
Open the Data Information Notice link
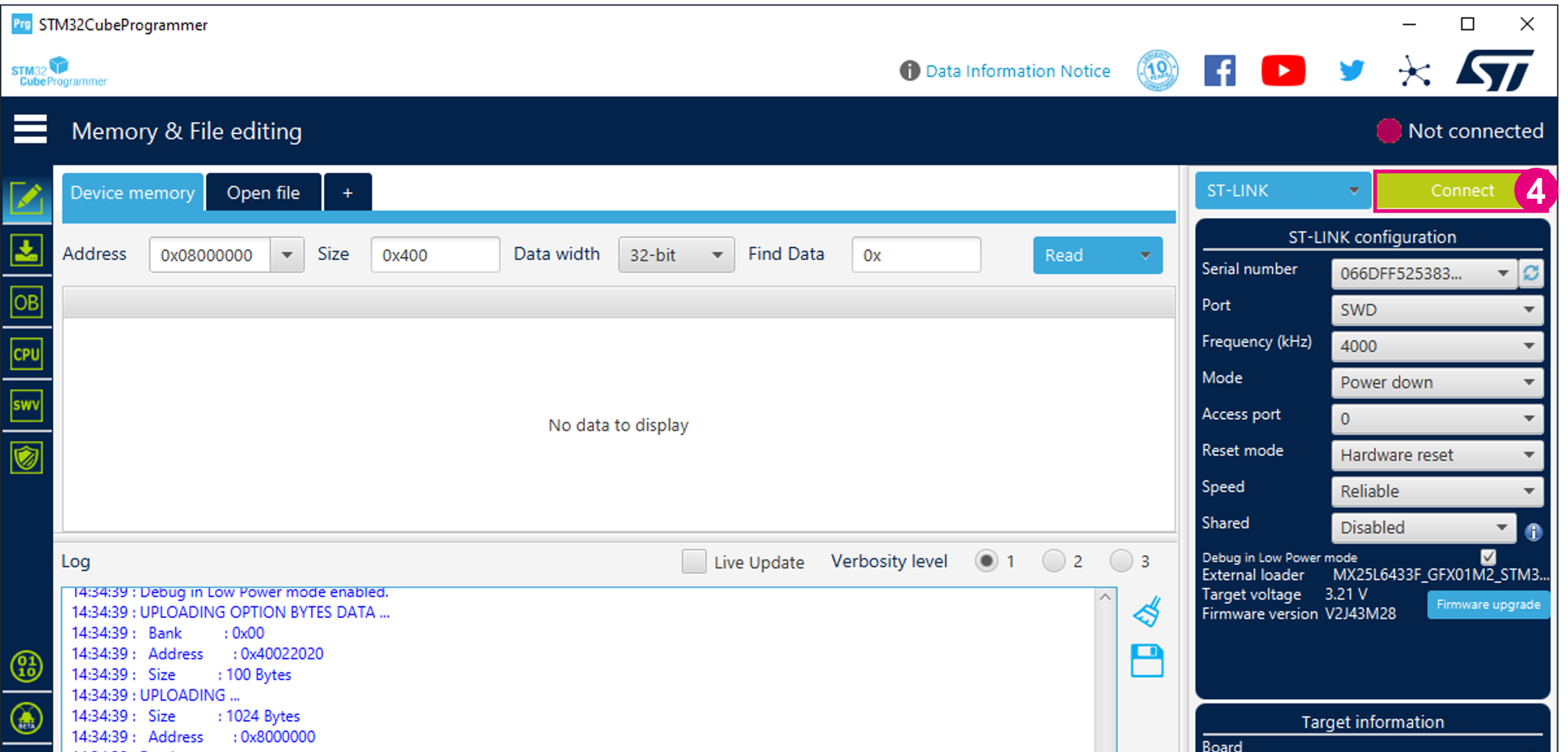[1018, 71]
